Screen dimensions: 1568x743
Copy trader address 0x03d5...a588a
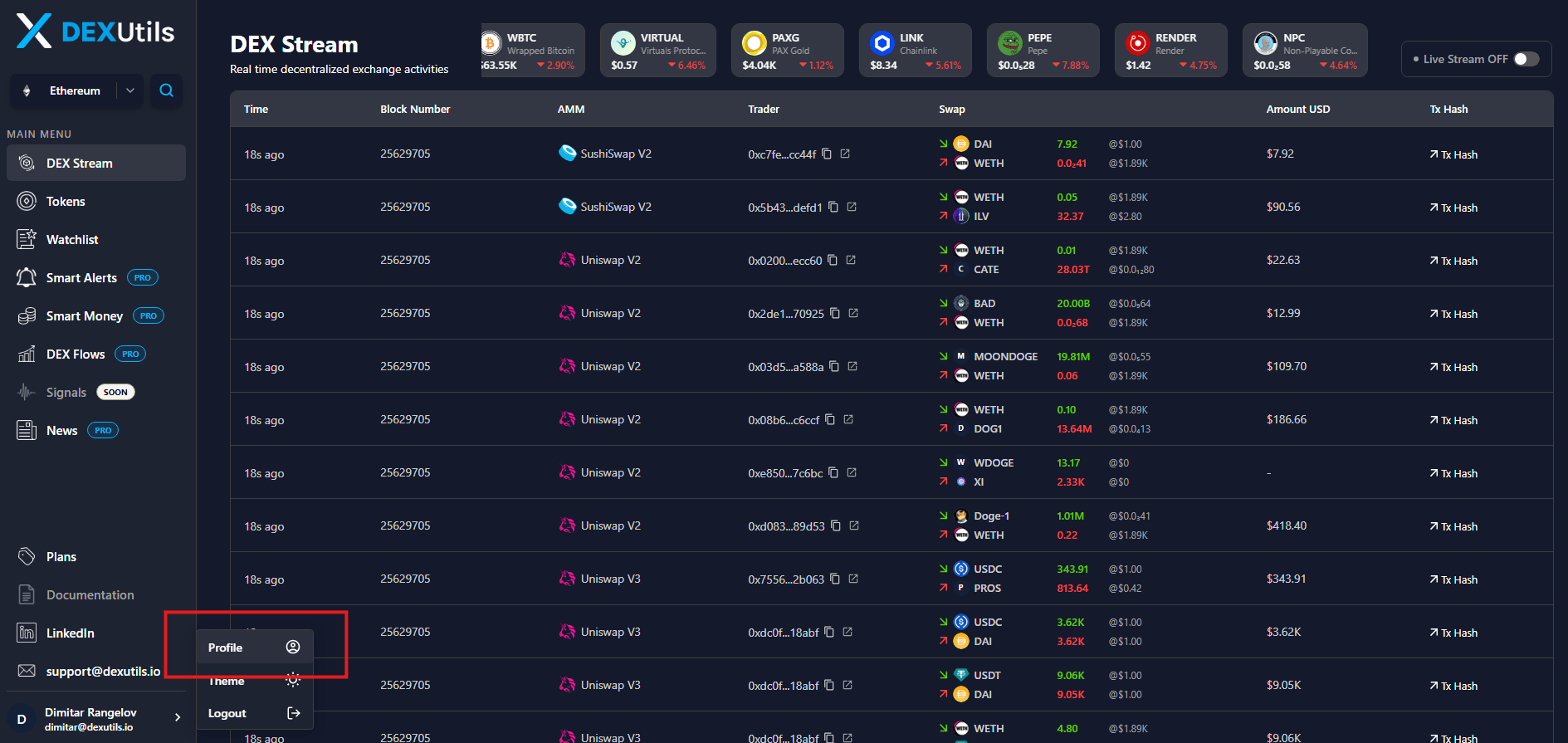[834, 366]
